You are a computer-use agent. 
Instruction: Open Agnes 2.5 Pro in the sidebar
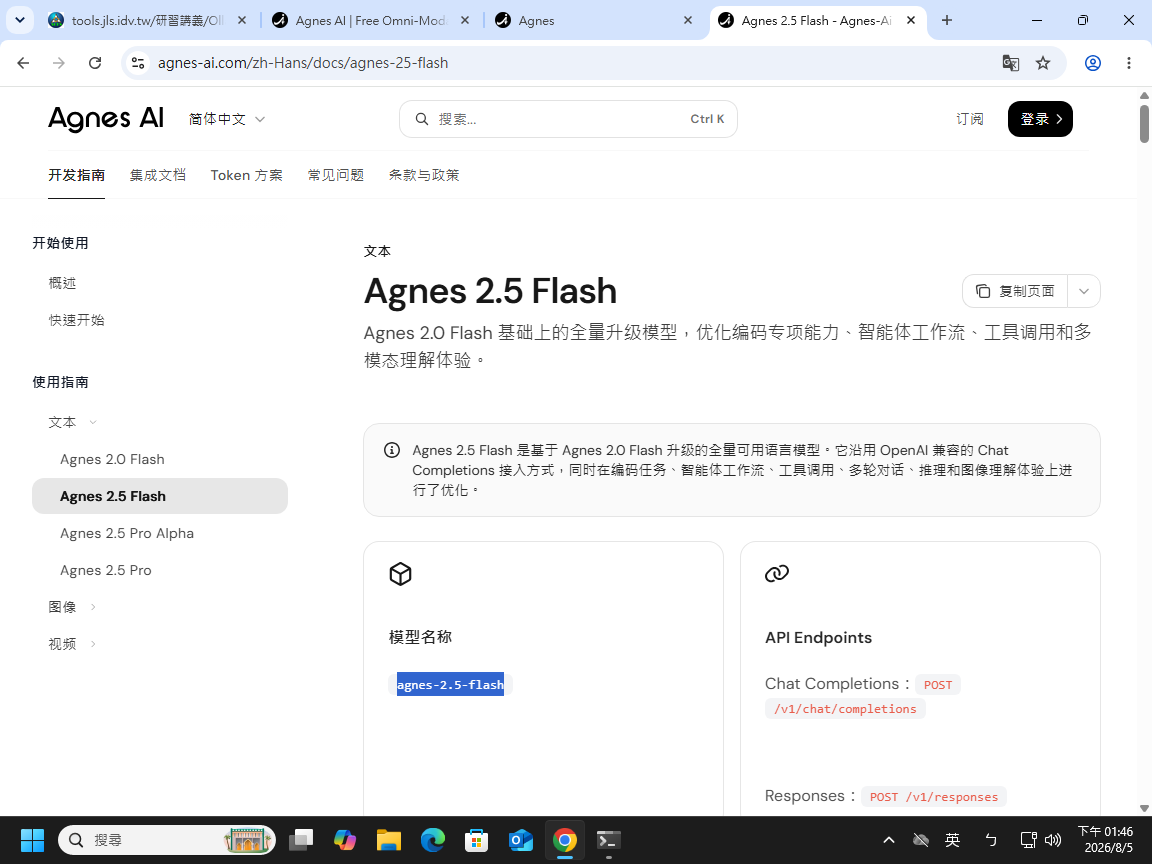pos(106,570)
